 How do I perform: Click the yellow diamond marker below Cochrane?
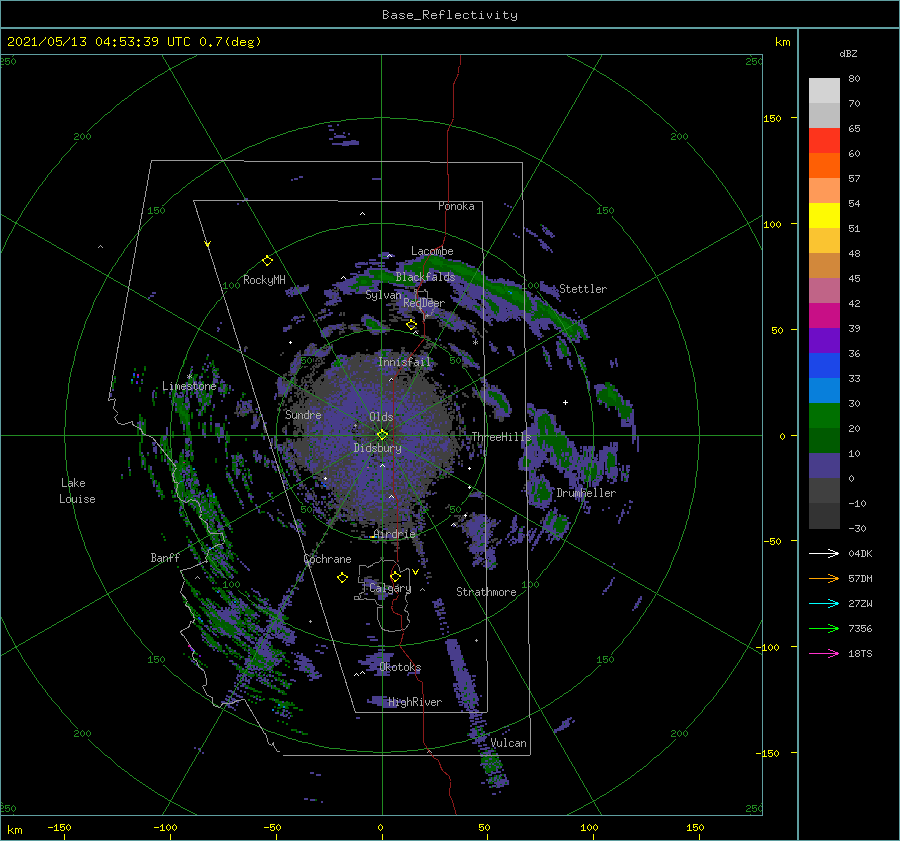pos(342,578)
